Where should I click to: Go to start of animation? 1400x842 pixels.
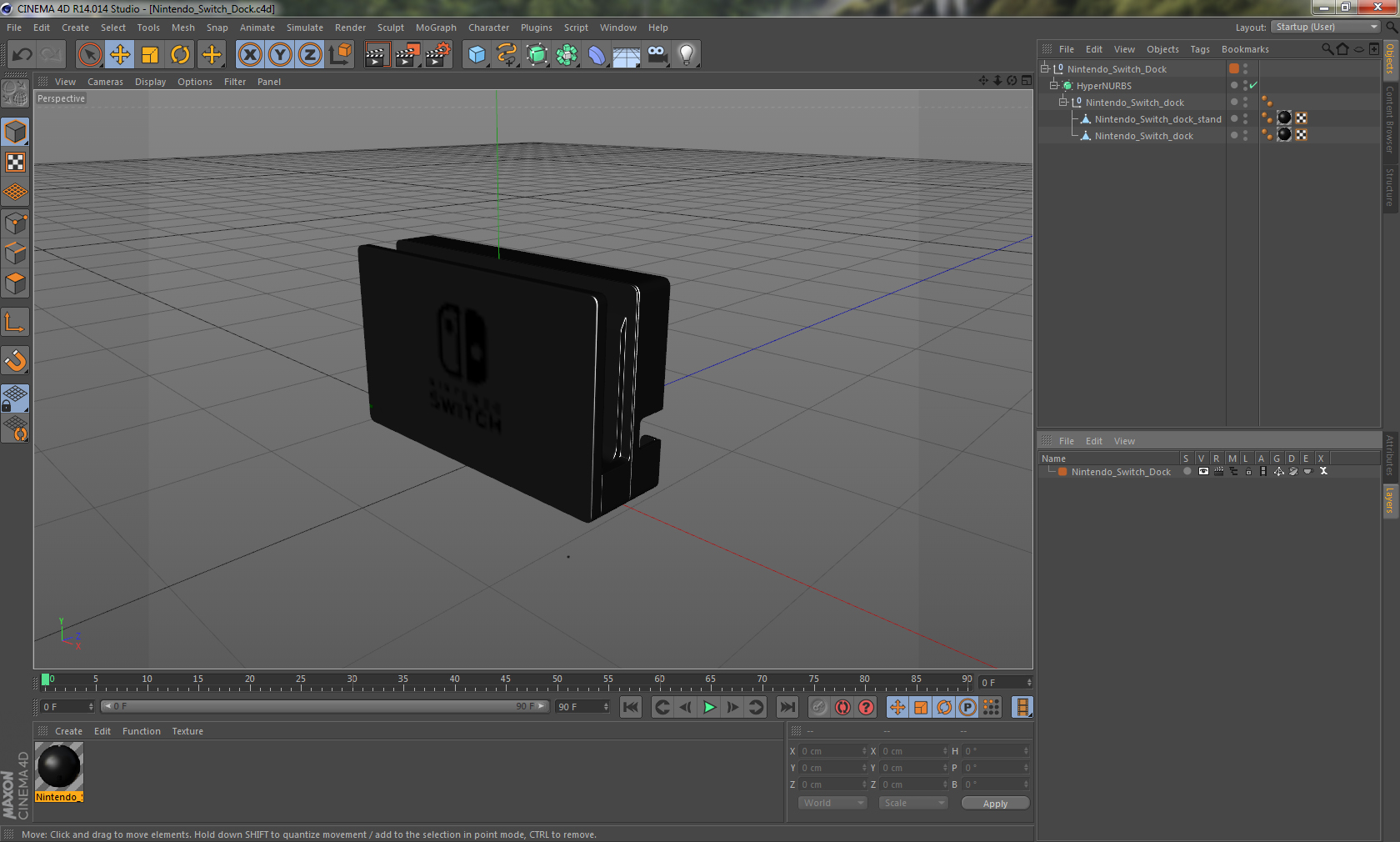[x=631, y=707]
